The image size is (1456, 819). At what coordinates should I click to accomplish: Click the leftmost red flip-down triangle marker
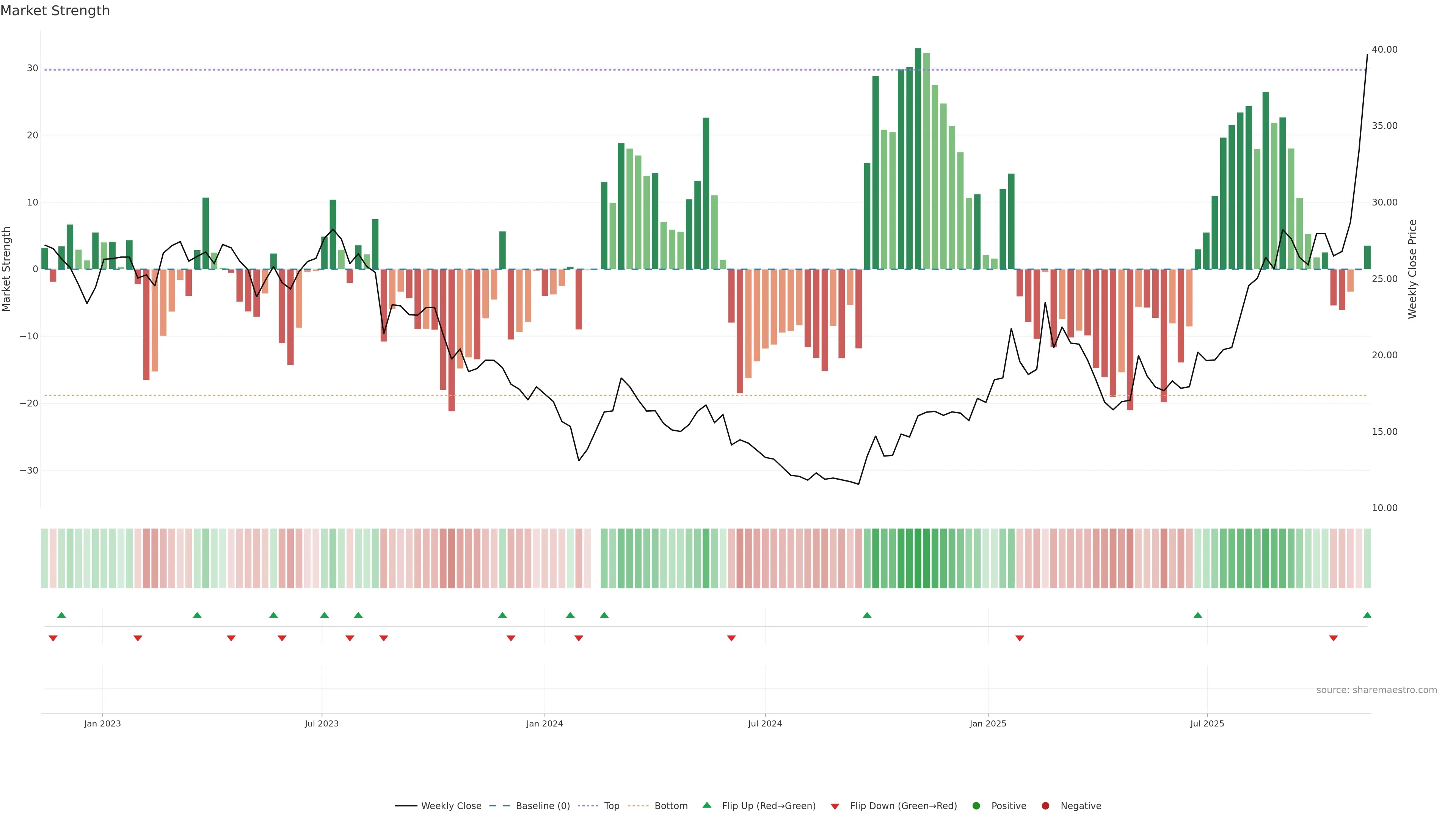tap(53, 638)
